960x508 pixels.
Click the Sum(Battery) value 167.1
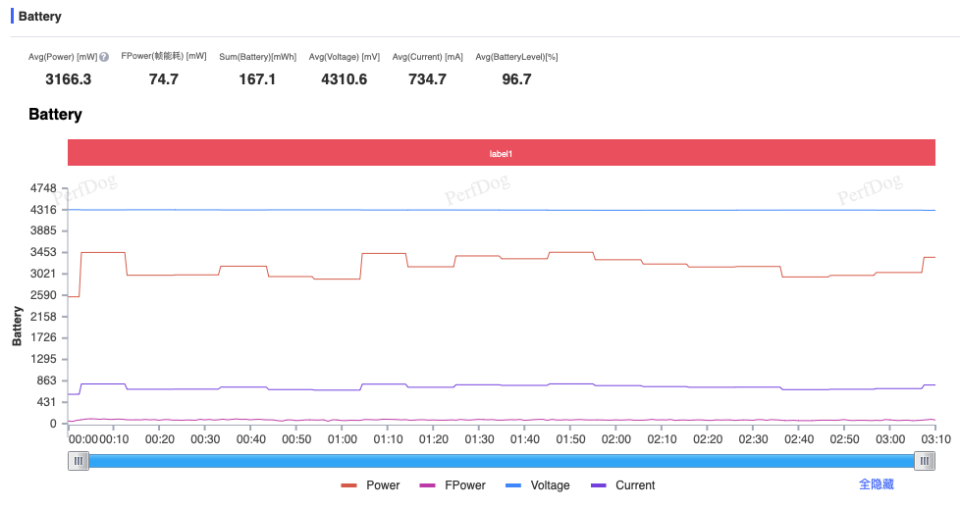tap(257, 79)
